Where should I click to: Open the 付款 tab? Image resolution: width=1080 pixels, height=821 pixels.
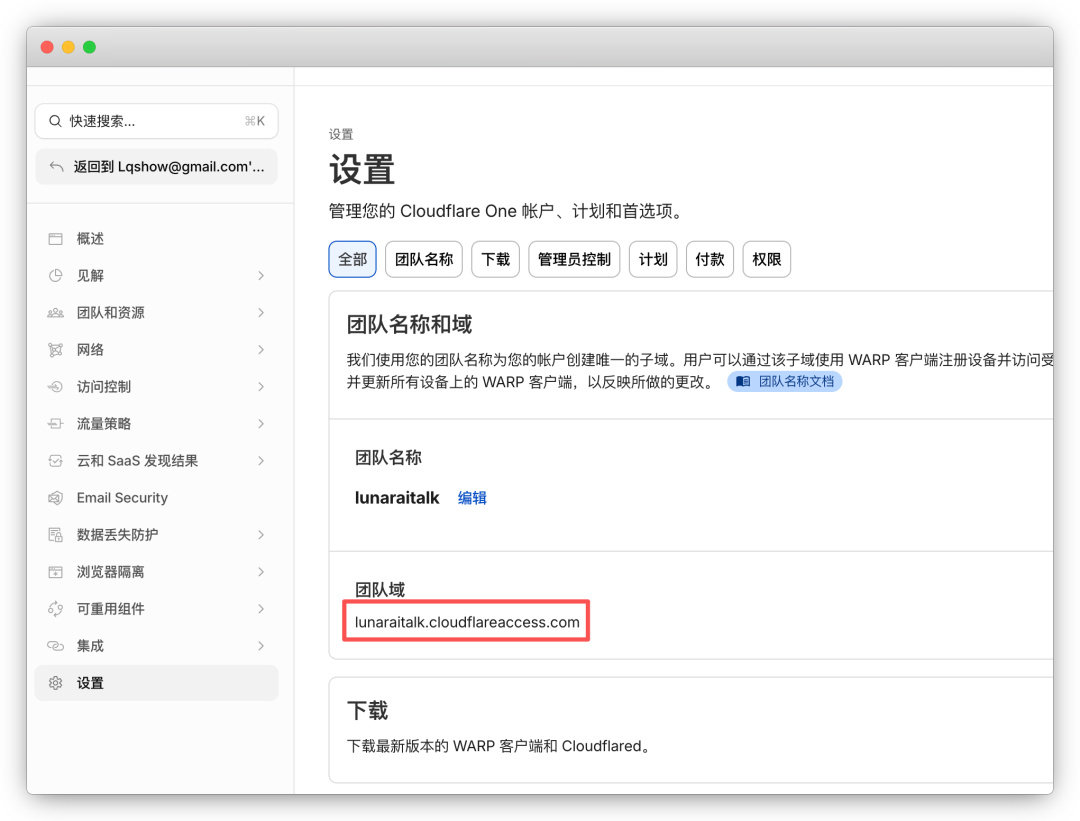point(710,259)
